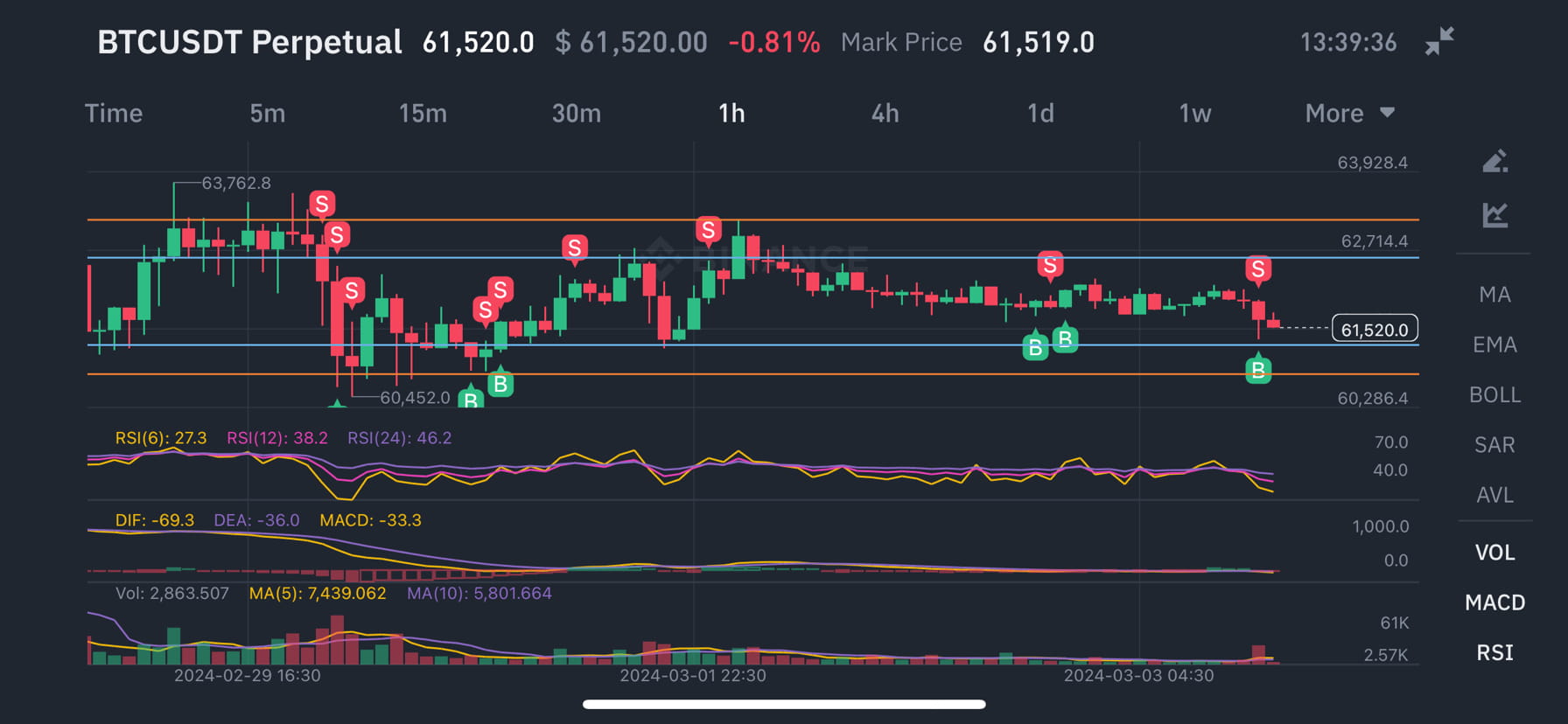Tap the 60,452.0 low price label
The width and height of the screenshot is (1568, 724).
[415, 397]
